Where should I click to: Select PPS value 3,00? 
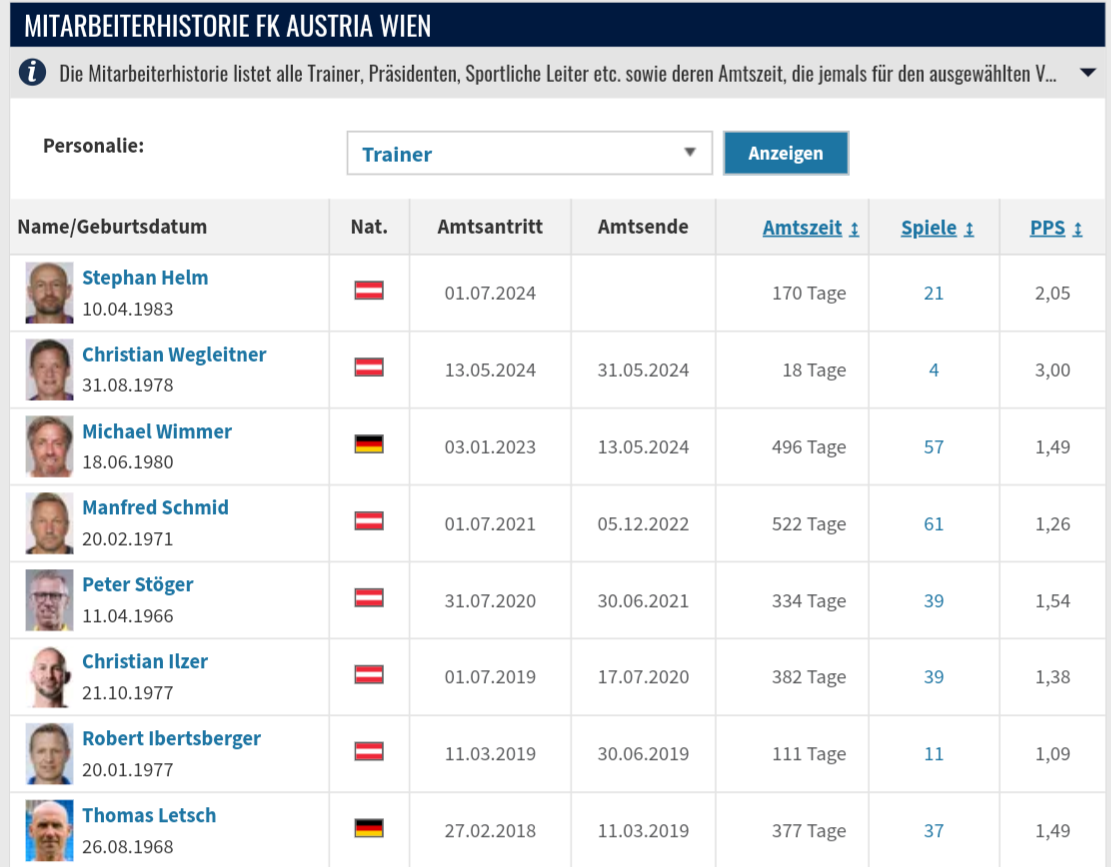click(1052, 370)
